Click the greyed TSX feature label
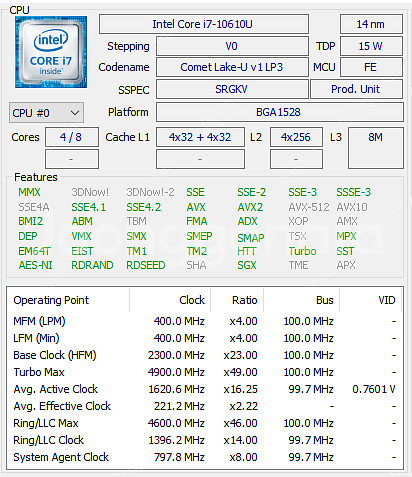This screenshot has width=412, height=477. pyautogui.click(x=297, y=236)
